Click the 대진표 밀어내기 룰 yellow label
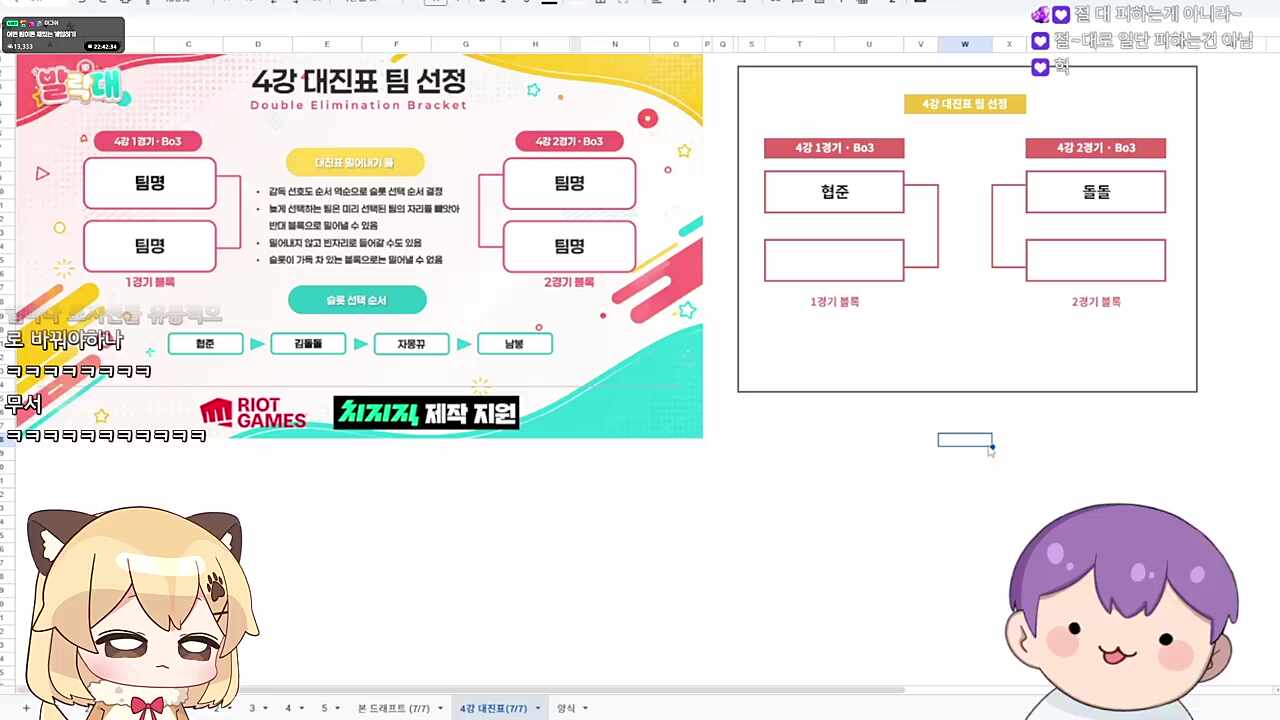Image resolution: width=1280 pixels, height=720 pixels. pos(355,162)
